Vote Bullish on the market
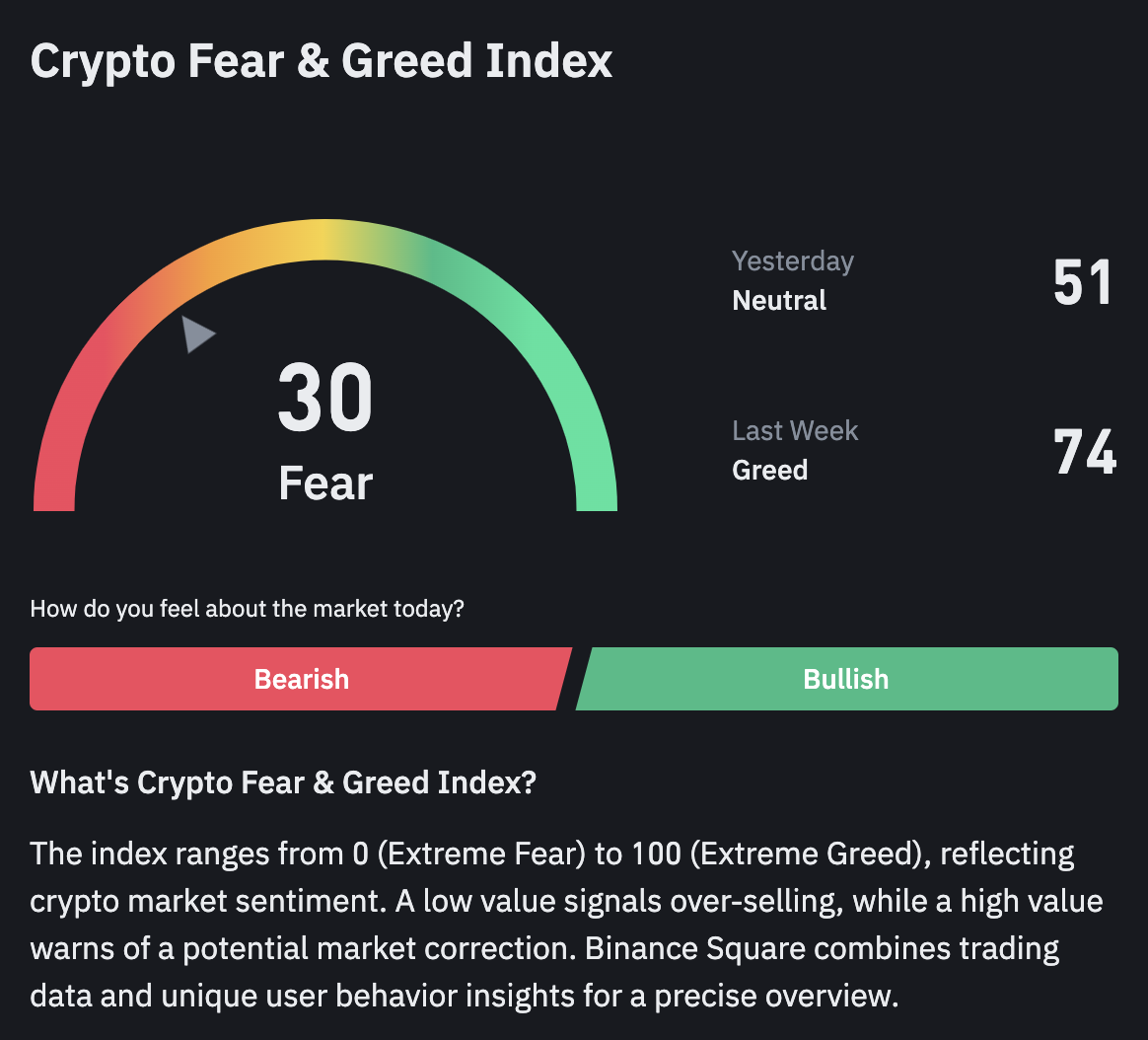 click(x=846, y=679)
